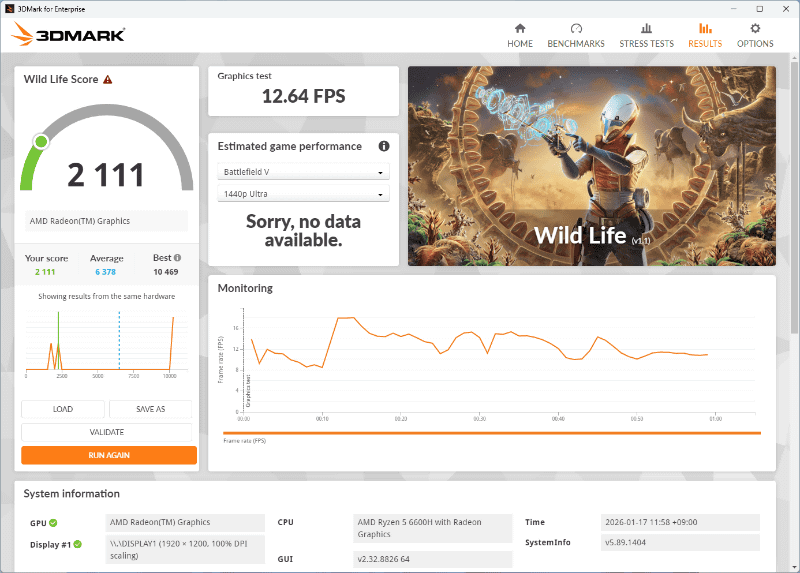Click the Wild Life Score warning icon
The image size is (800, 573).
[108, 80]
